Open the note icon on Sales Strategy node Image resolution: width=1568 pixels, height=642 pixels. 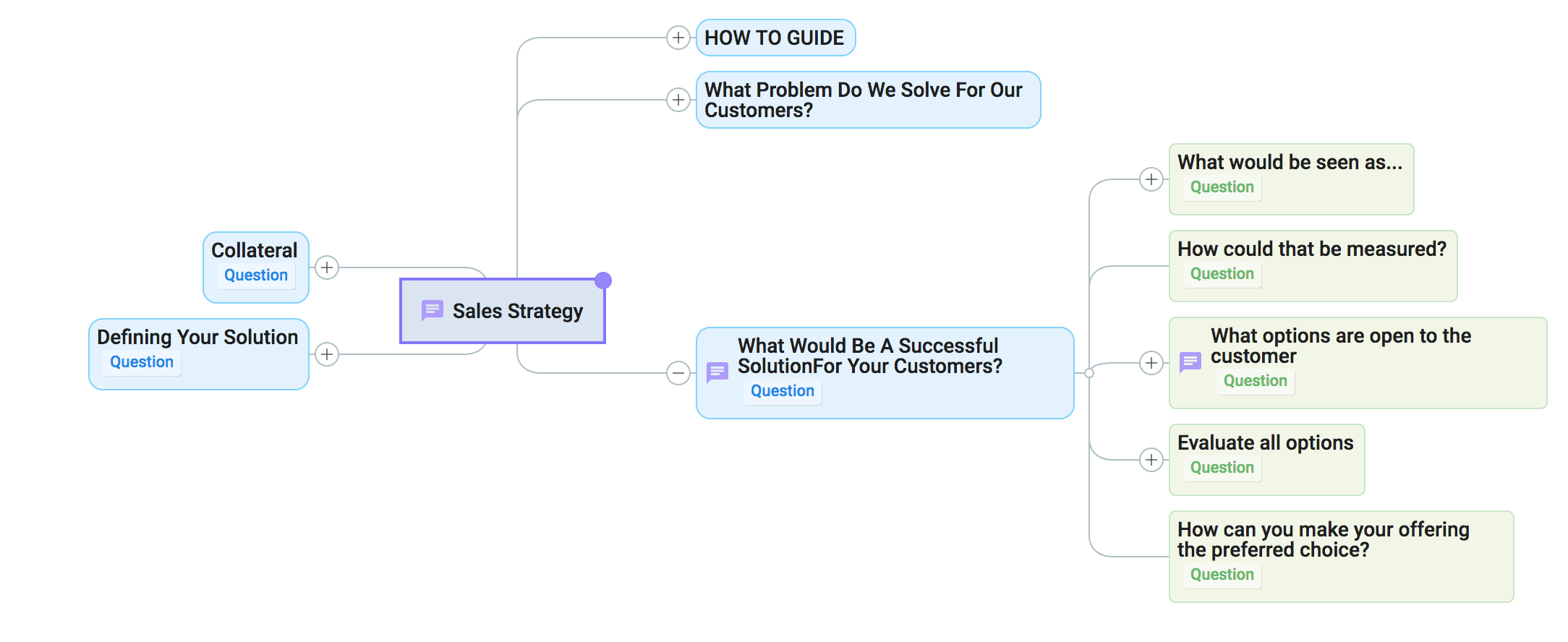coord(433,311)
